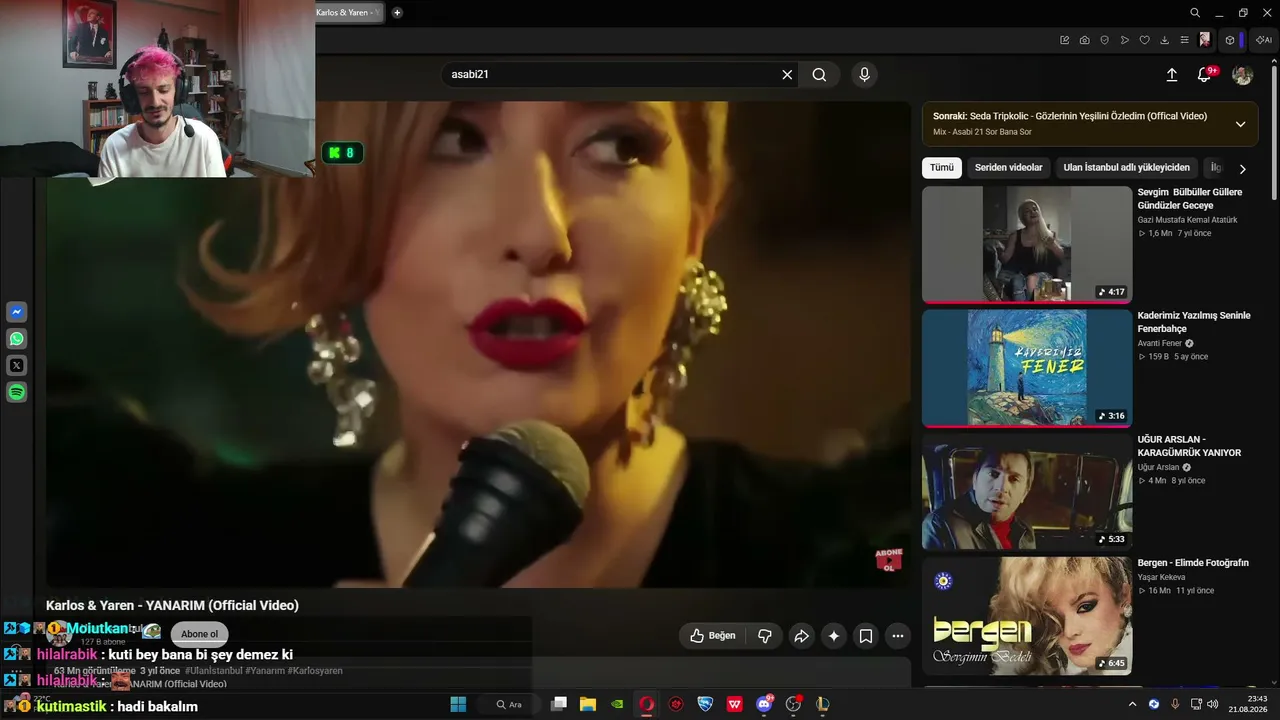Image resolution: width=1280 pixels, height=720 pixels.
Task: Visit the Avanti Fener channel
Action: pyautogui.click(x=1160, y=343)
